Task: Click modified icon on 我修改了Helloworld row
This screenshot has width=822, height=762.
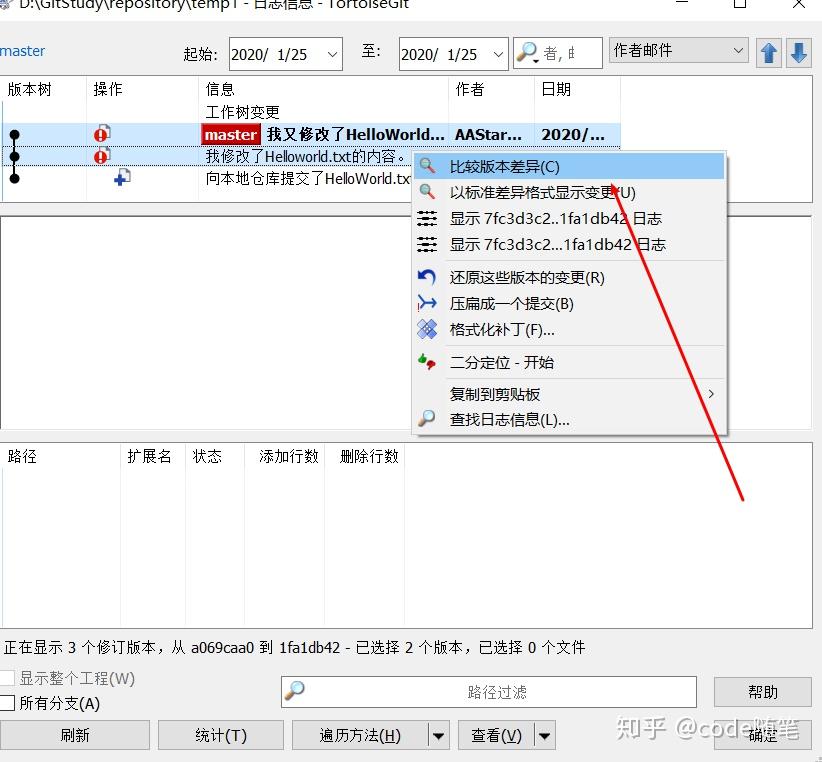Action: (102, 156)
